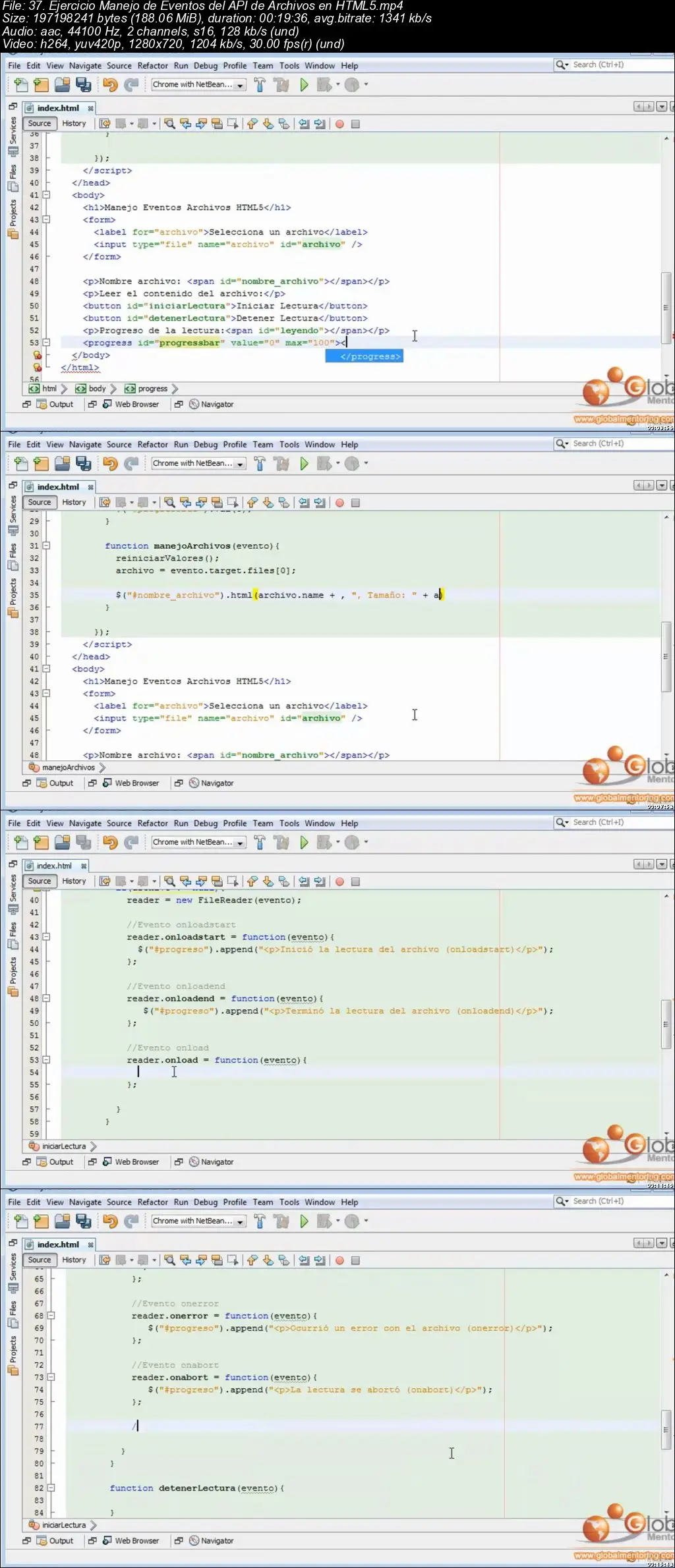The height and width of the screenshot is (1568, 675).
Task: Toggle Highlight Search in second frame
Action: click(218, 503)
